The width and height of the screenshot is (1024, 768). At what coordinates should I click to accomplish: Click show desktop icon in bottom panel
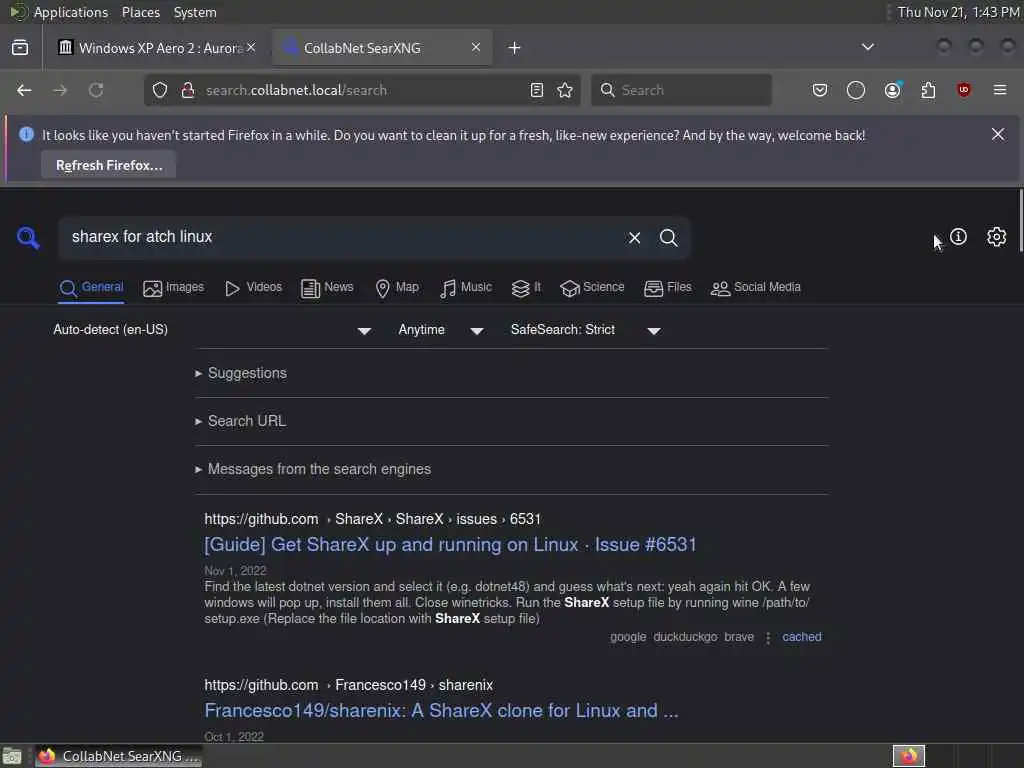pos(12,756)
